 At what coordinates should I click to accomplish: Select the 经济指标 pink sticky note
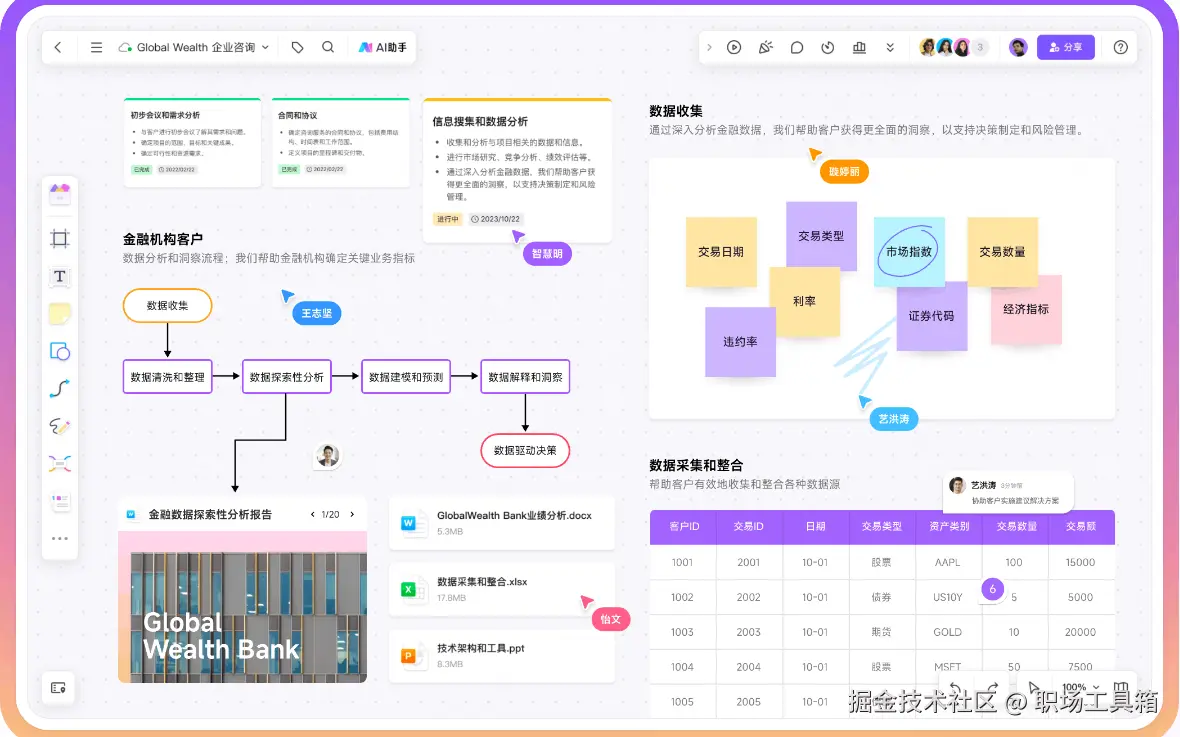click(x=1026, y=309)
